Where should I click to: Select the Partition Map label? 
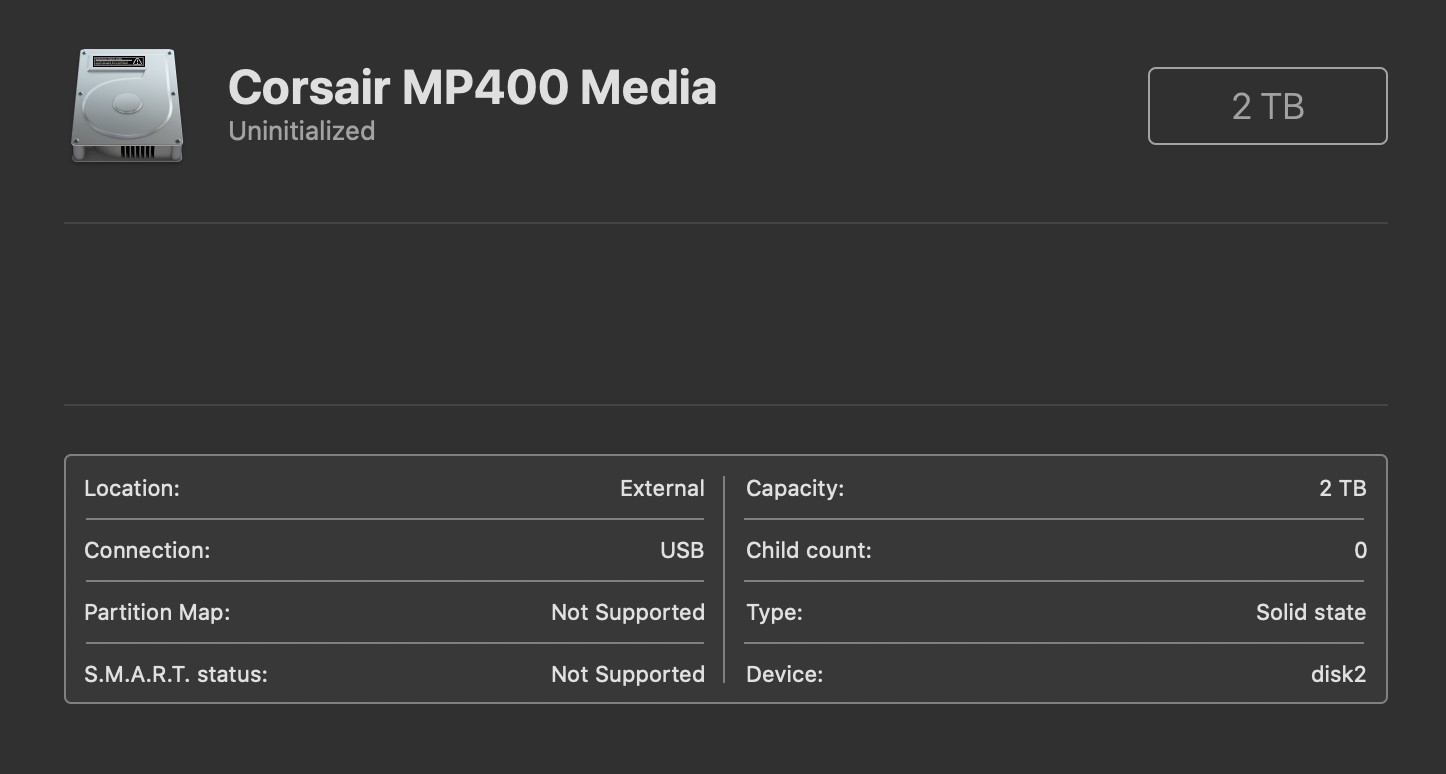[157, 612]
